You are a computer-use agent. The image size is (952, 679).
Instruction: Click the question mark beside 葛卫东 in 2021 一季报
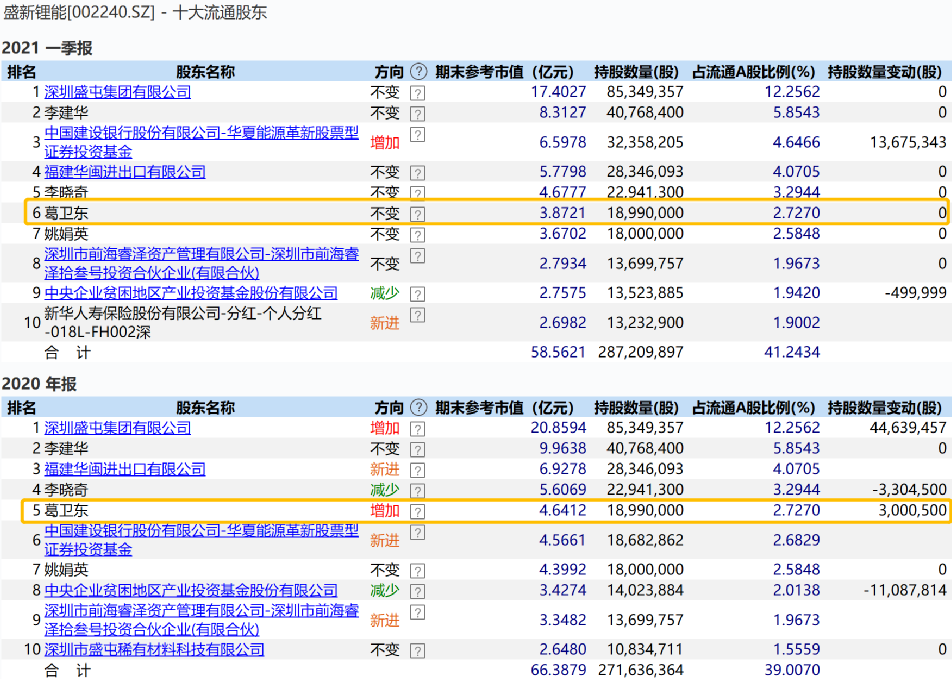[x=418, y=214]
